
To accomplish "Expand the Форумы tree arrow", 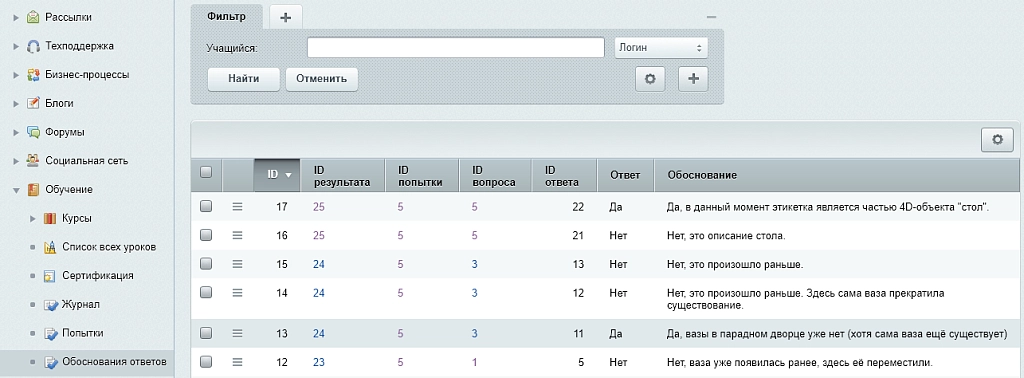I will click(16, 132).
